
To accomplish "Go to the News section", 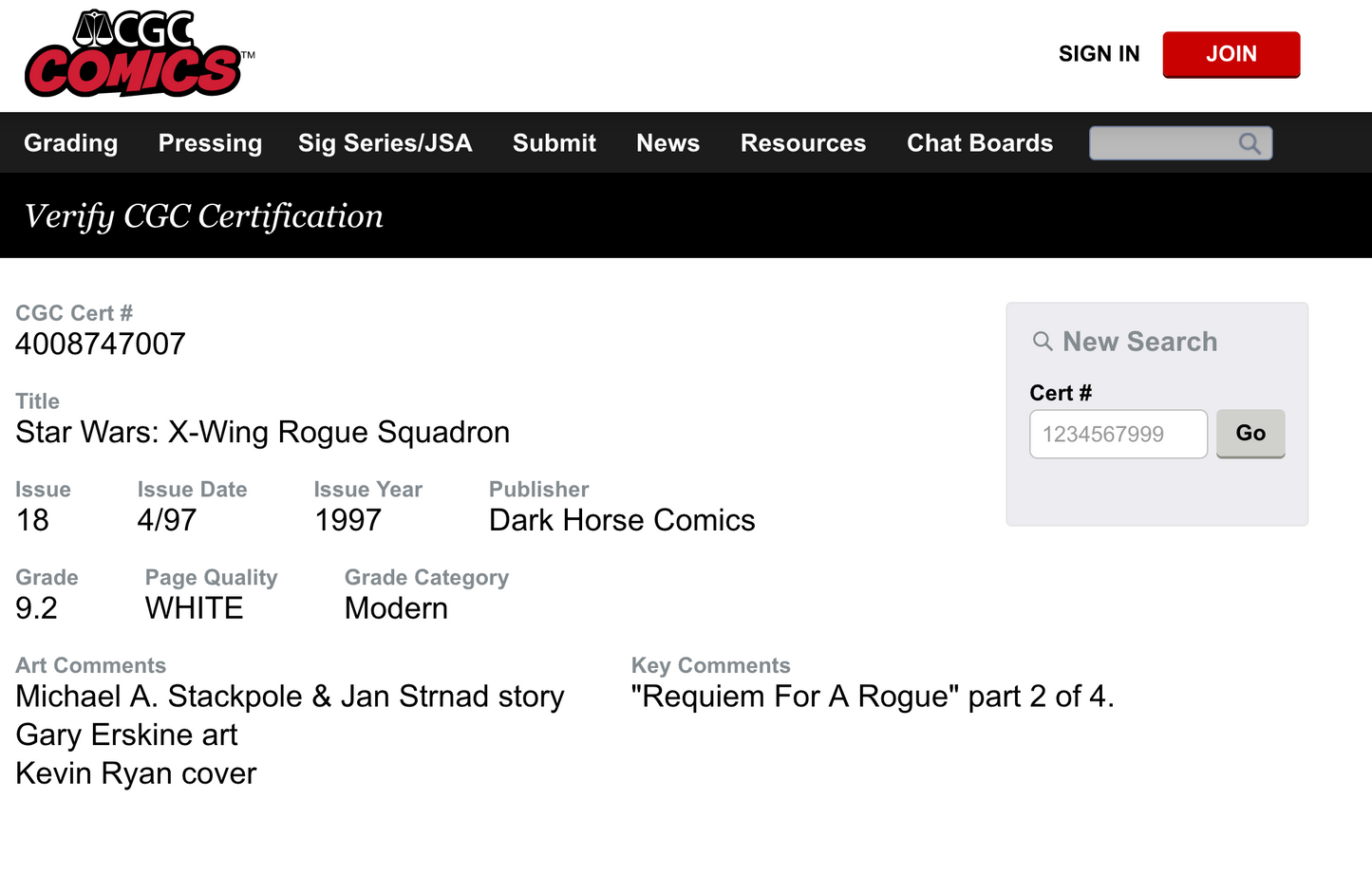I will (667, 143).
